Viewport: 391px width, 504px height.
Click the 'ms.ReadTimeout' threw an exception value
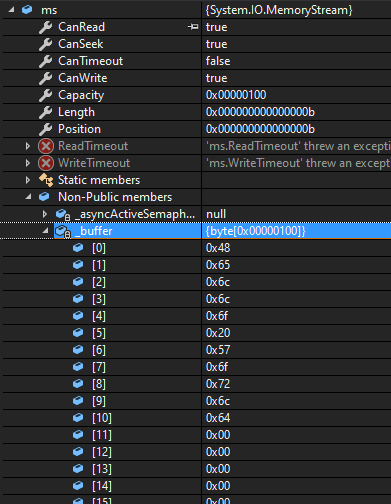298,146
